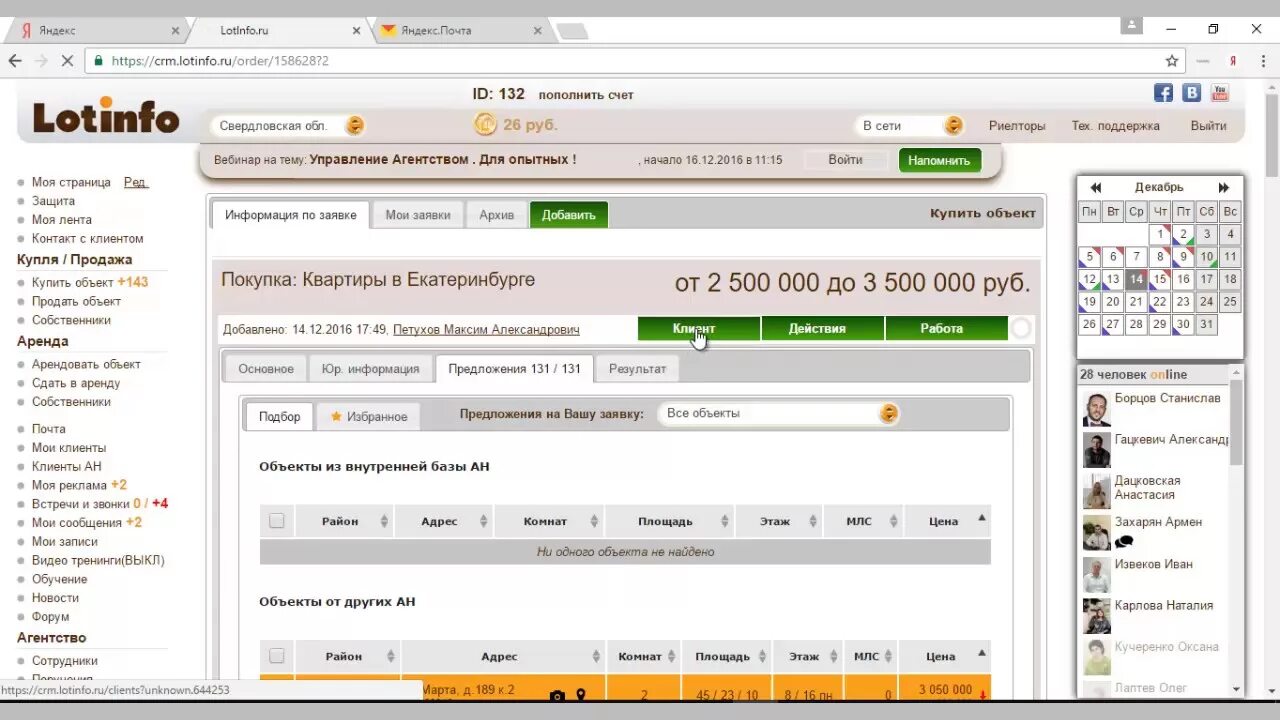Go to previous month in calendar
1280x720 pixels.
(x=1096, y=187)
